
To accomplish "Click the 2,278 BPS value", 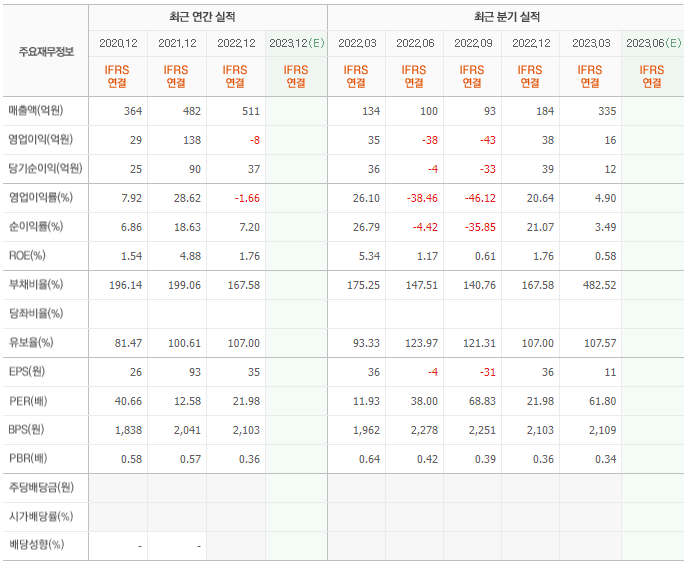I will (x=424, y=430).
